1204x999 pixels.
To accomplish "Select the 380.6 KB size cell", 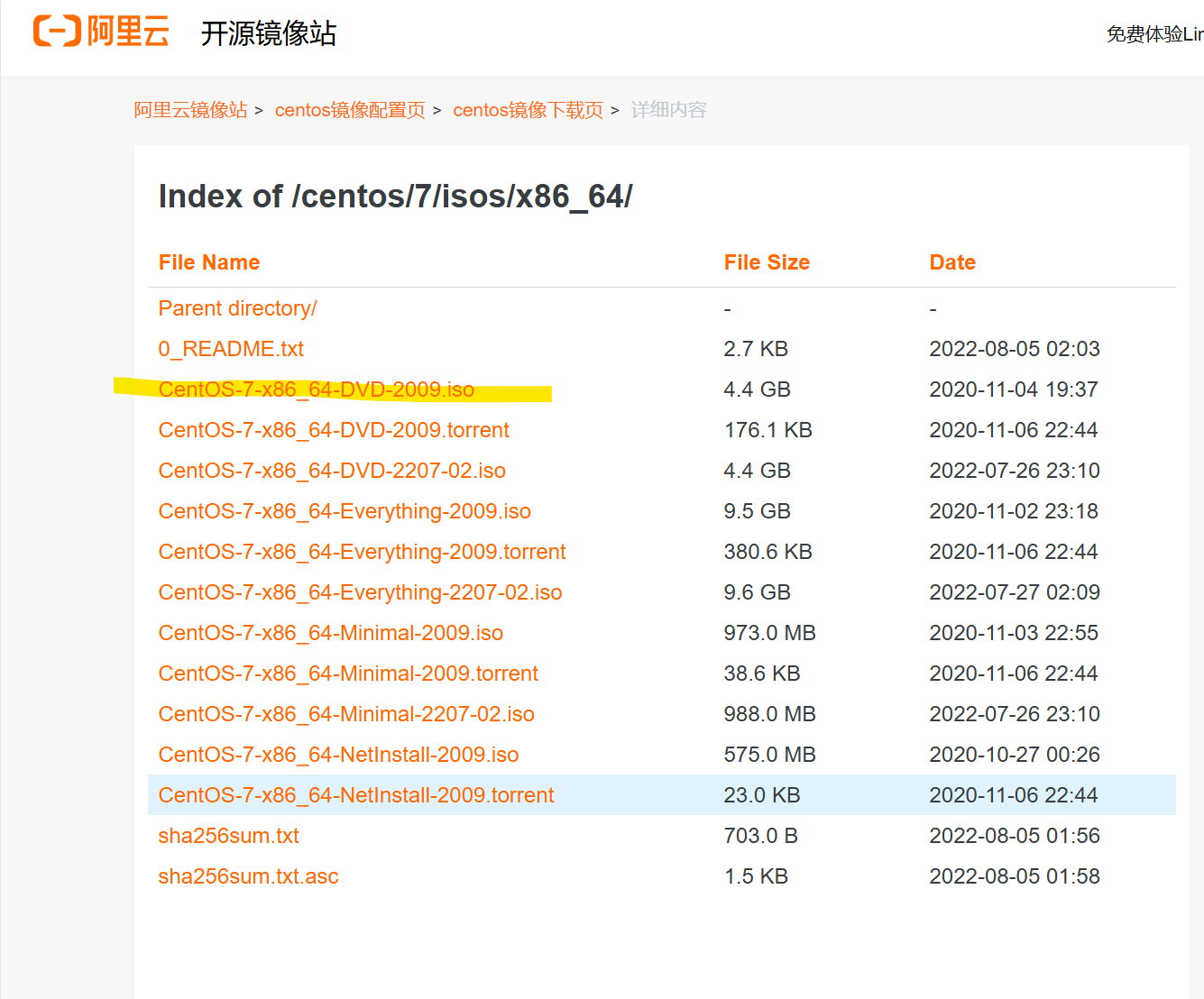I will (767, 552).
